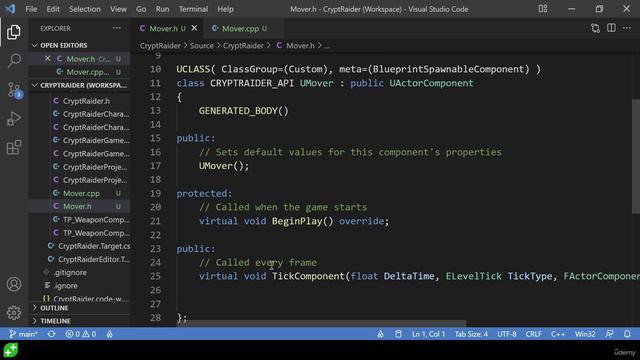The width and height of the screenshot is (640, 360).
Task: Click the editor horizontal scrollbar thumb
Action: tap(321, 323)
